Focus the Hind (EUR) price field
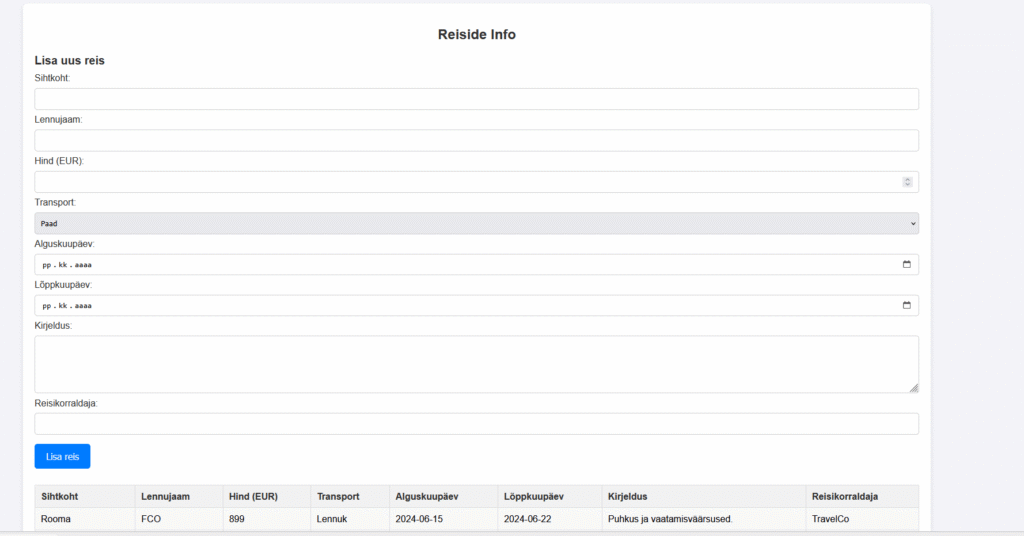This screenshot has width=1024, height=536. pyautogui.click(x=460, y=182)
